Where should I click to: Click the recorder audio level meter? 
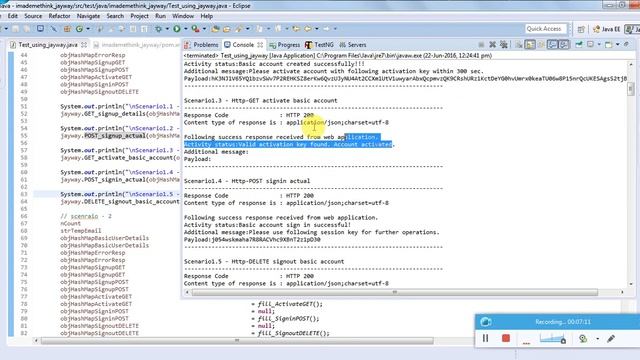[553, 338]
